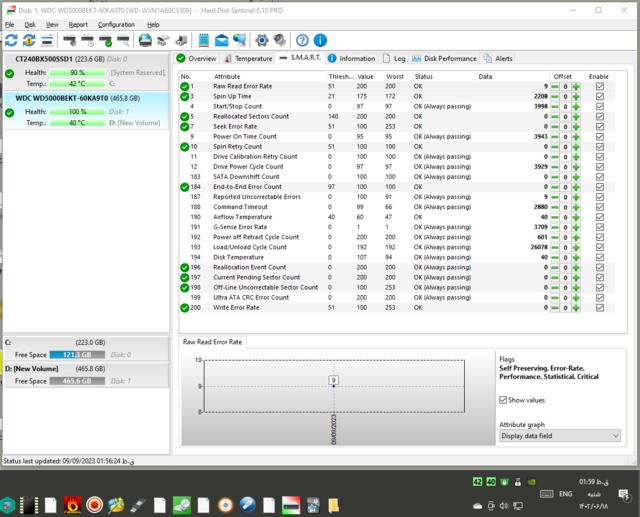Viewport: 640px width, 517px height.
Task: Open the About info toolbar icon
Action: coord(320,40)
